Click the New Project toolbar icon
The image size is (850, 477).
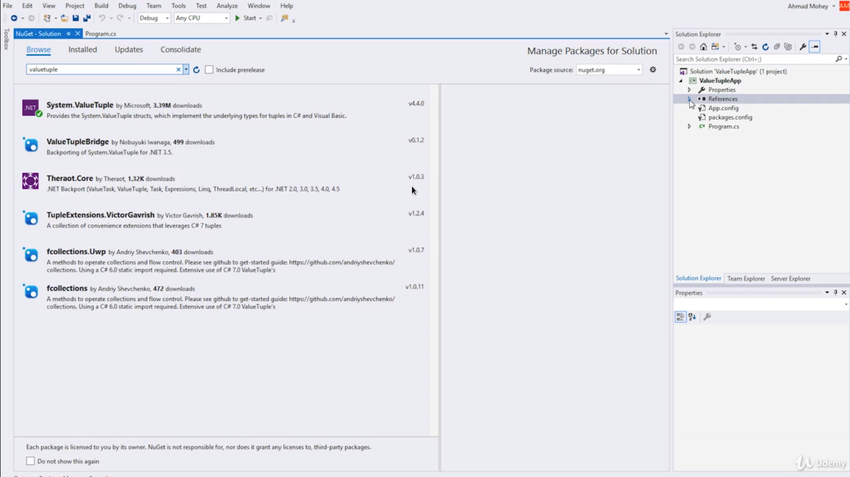pos(47,18)
